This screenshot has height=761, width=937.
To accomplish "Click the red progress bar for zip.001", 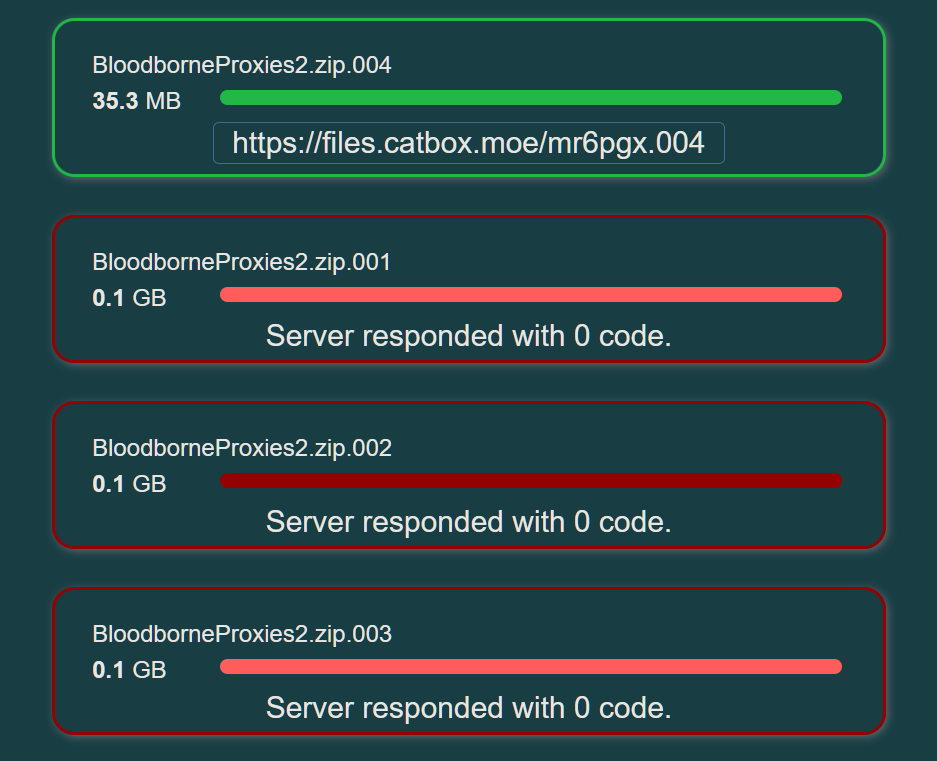I will pos(531,295).
